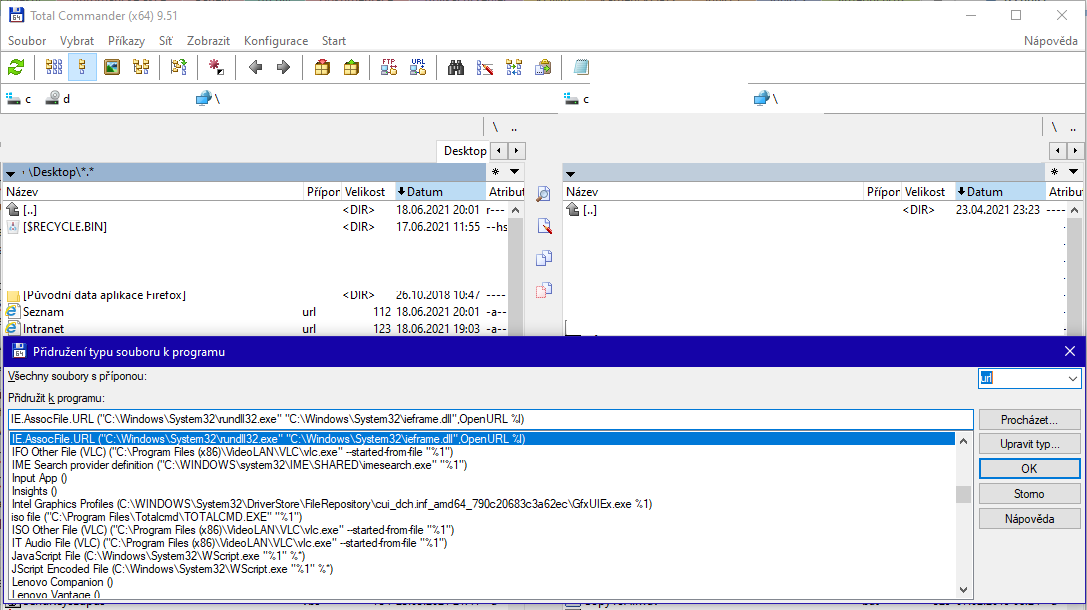The height and width of the screenshot is (610, 1087).
Task: Open the FTP connect tool
Action: click(x=389, y=68)
